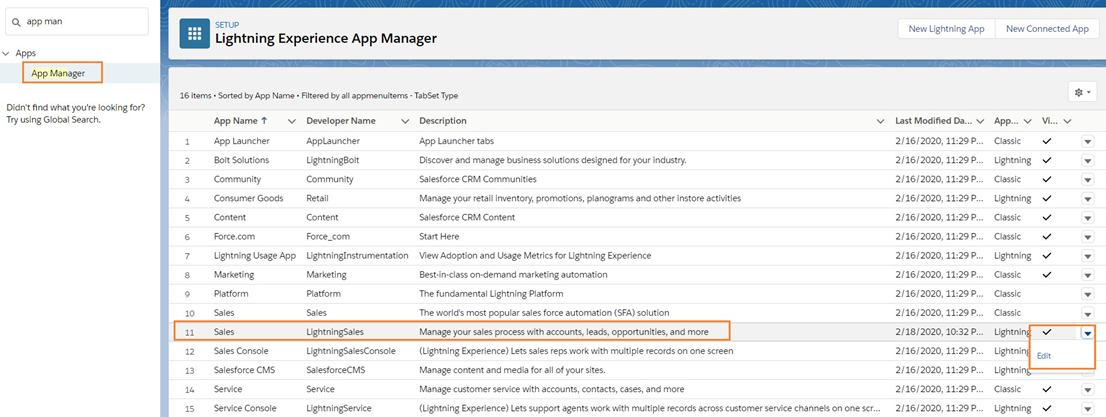Open row actions for Classic Sales app
Viewport: 1106px width, 417px height.
[x=1088, y=313]
